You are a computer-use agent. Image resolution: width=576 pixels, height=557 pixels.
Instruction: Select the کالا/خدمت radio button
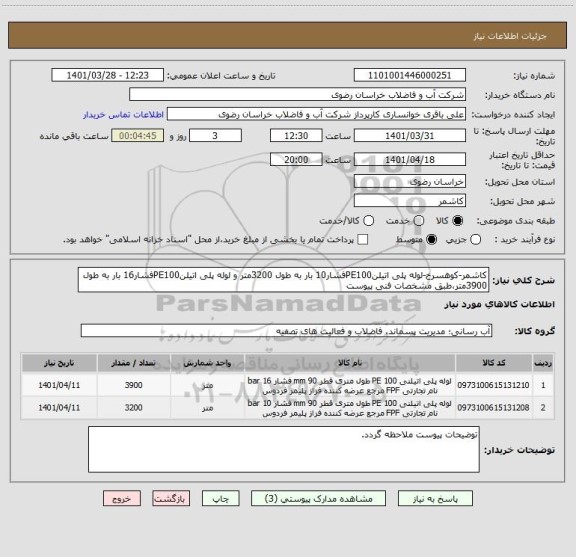point(368,220)
